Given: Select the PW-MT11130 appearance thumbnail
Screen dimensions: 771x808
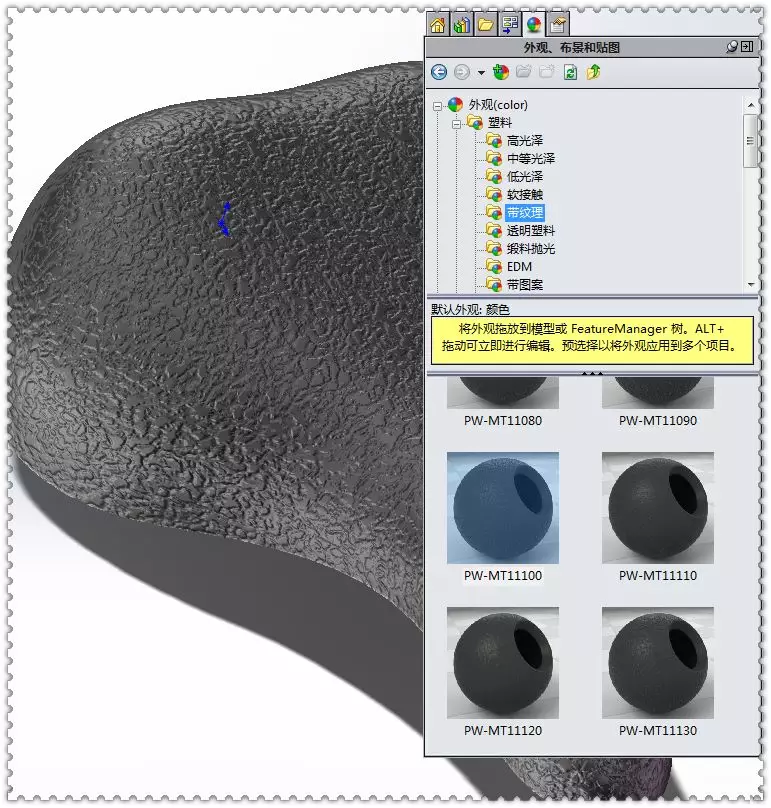Looking at the screenshot, I should (658, 663).
